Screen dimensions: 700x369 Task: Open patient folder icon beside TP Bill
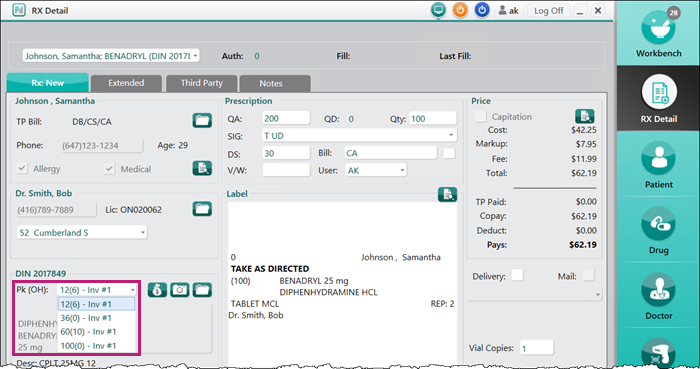(202, 120)
